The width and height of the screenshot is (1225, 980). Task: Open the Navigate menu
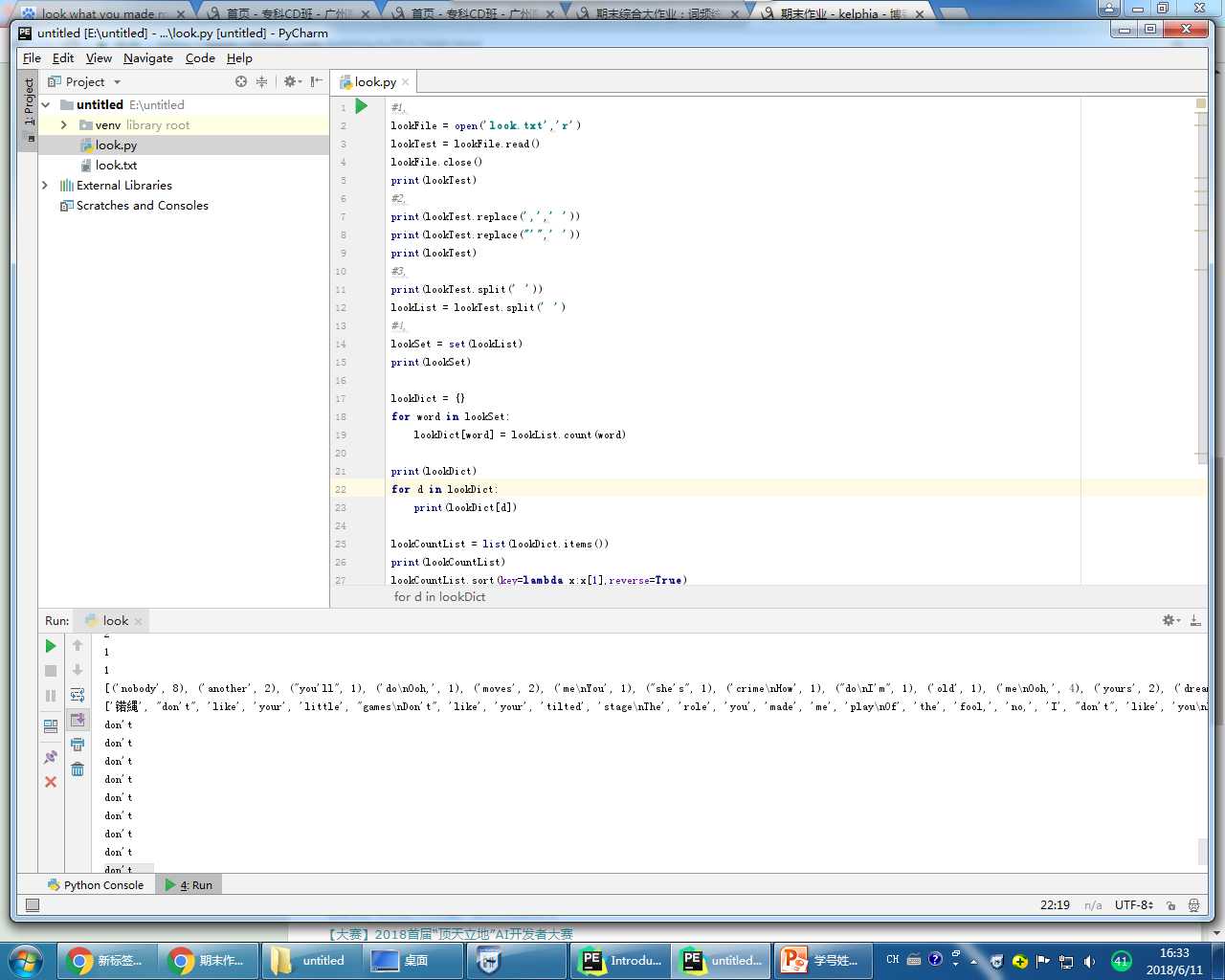coord(148,58)
